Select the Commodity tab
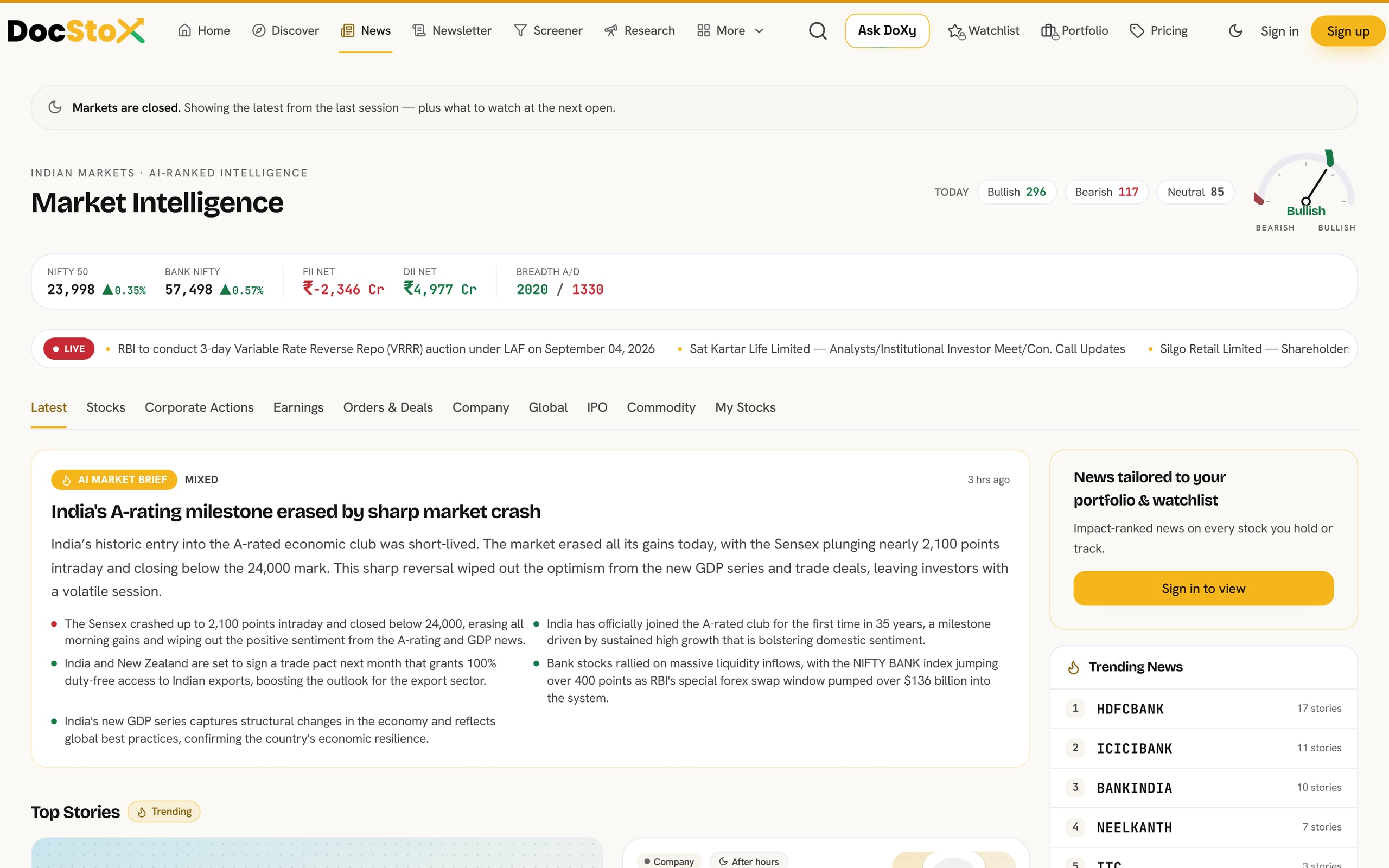 [x=661, y=407]
